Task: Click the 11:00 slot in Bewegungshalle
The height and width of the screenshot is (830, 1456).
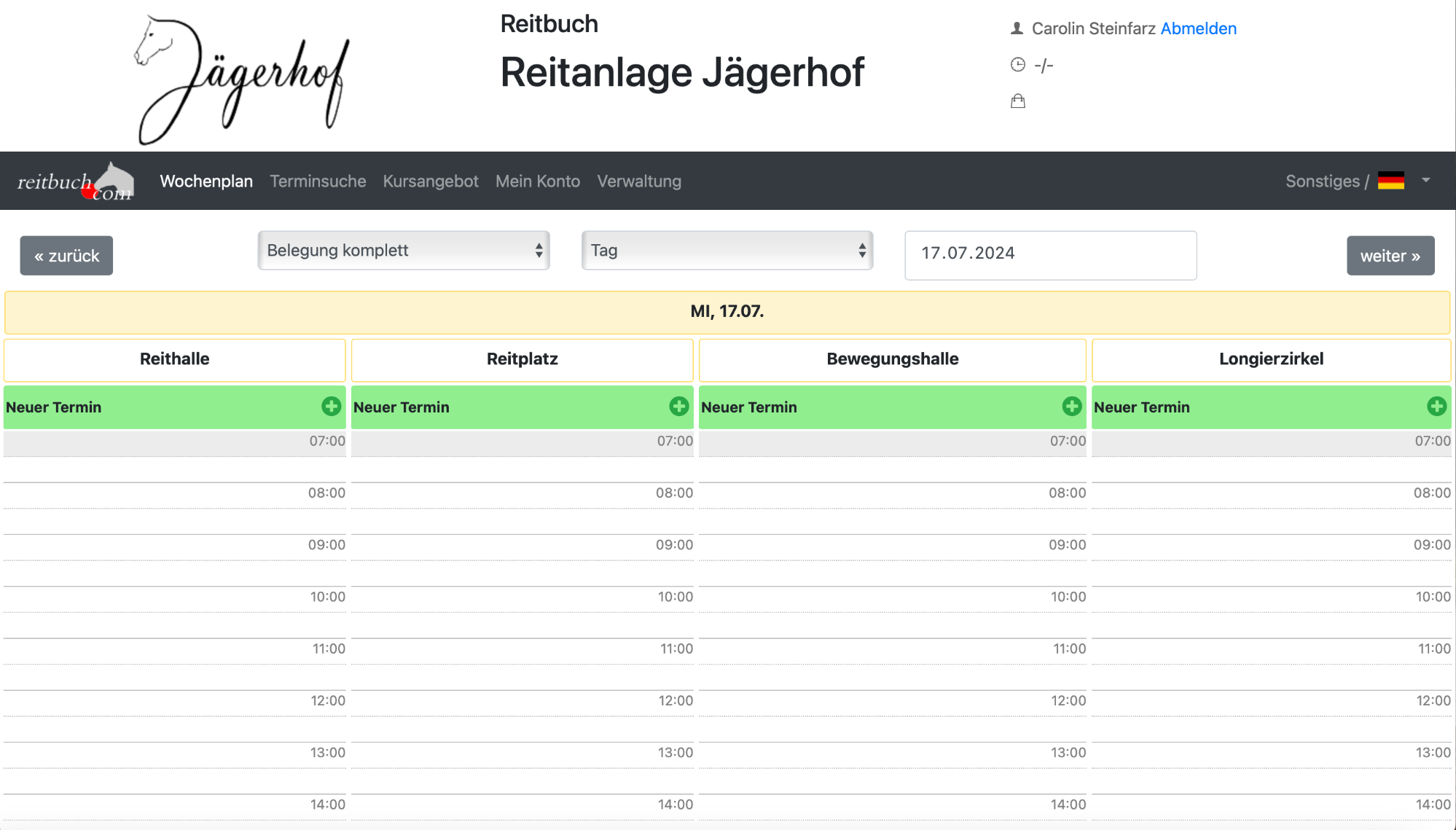Action: click(892, 651)
